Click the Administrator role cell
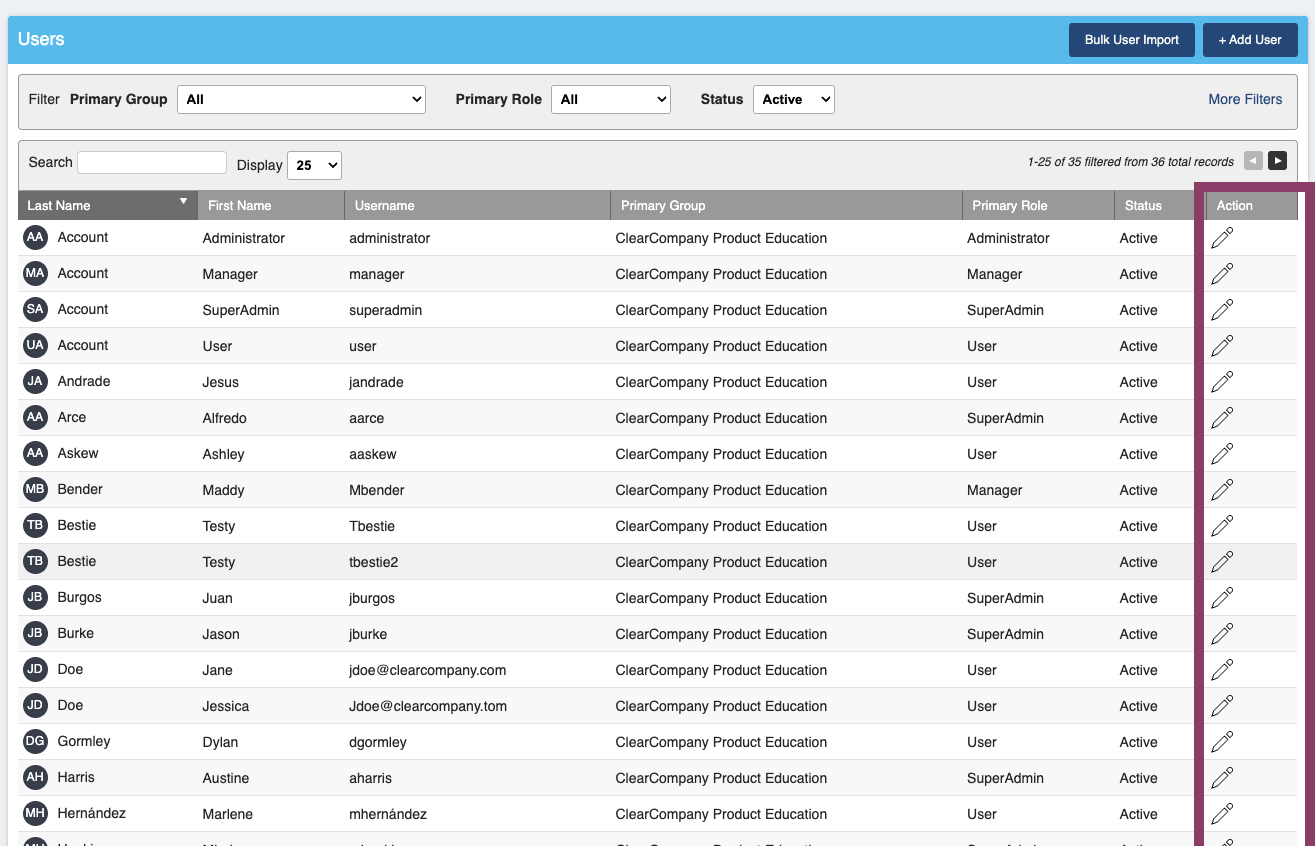1315x846 pixels. pos(1008,238)
